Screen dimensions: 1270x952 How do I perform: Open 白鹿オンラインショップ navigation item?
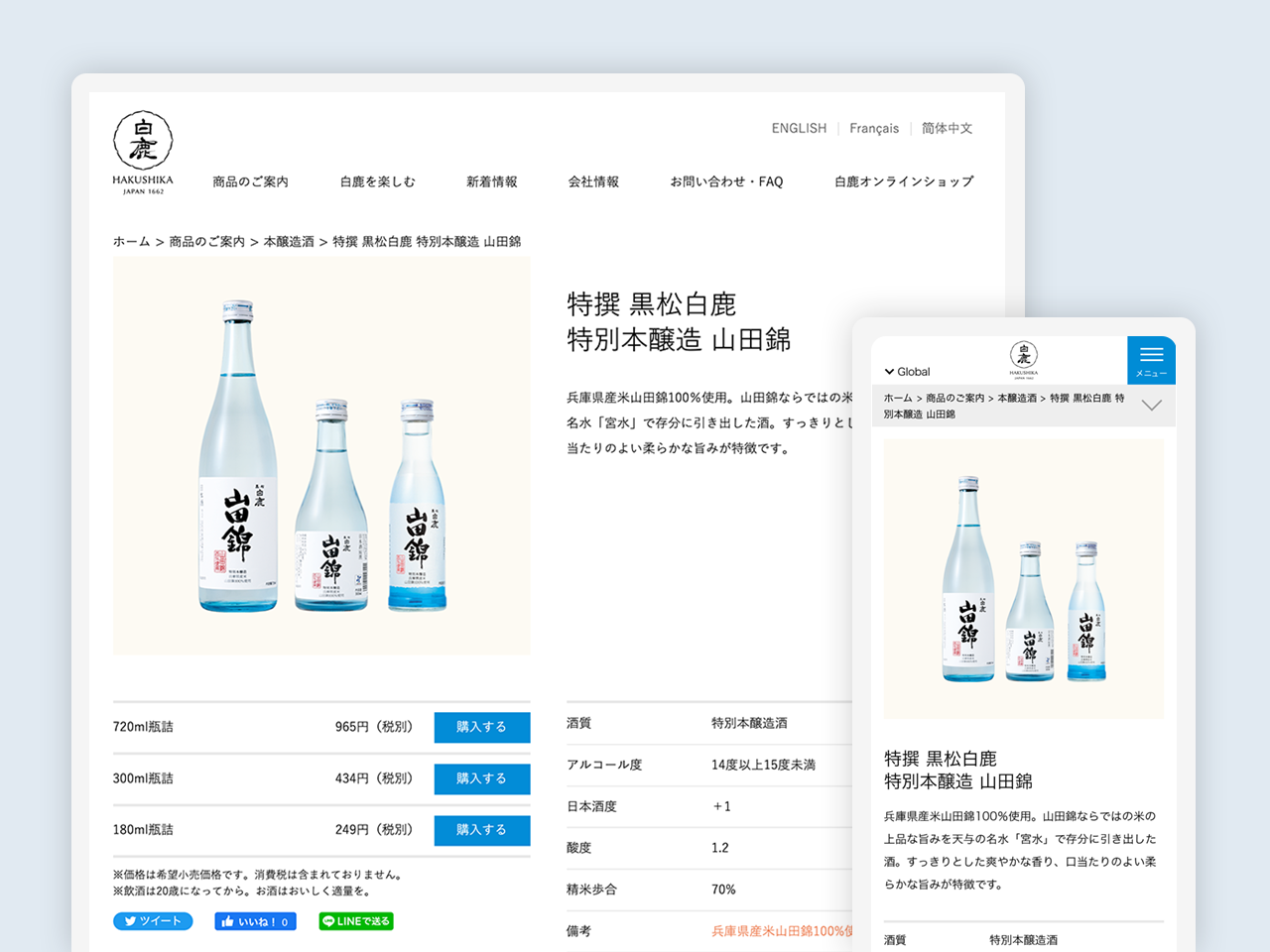point(904,181)
